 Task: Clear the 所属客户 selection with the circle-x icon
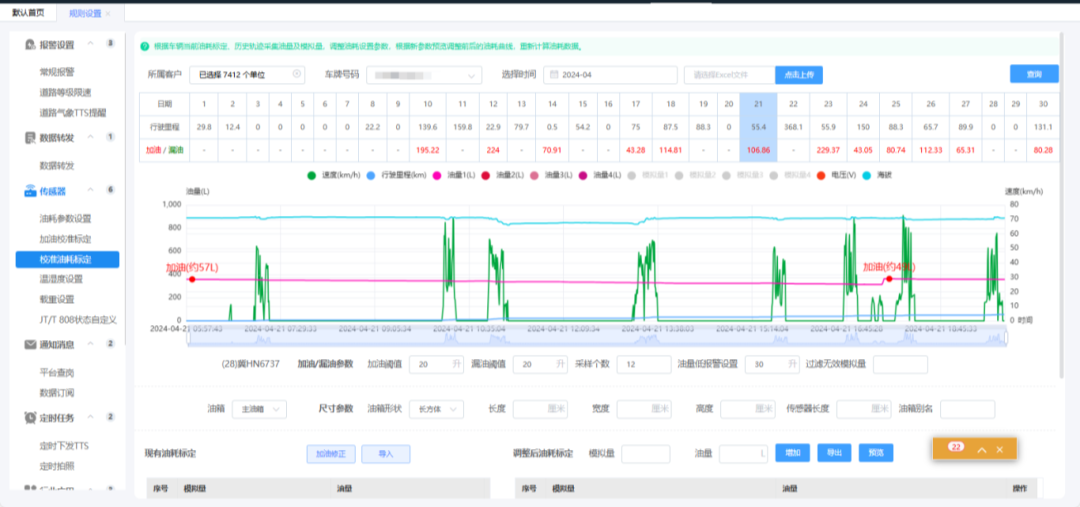297,74
